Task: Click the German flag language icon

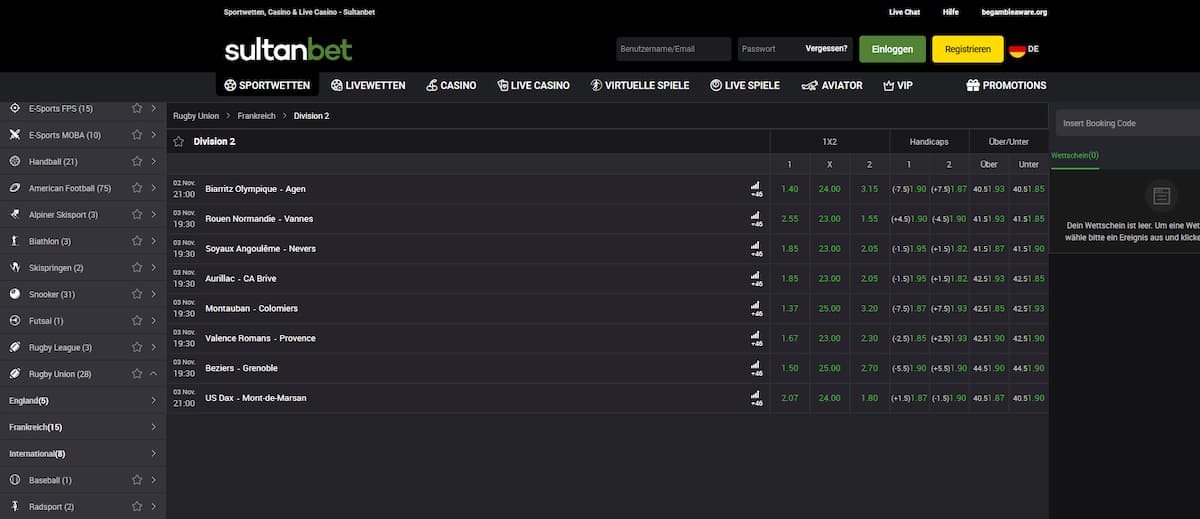Action: [1017, 49]
